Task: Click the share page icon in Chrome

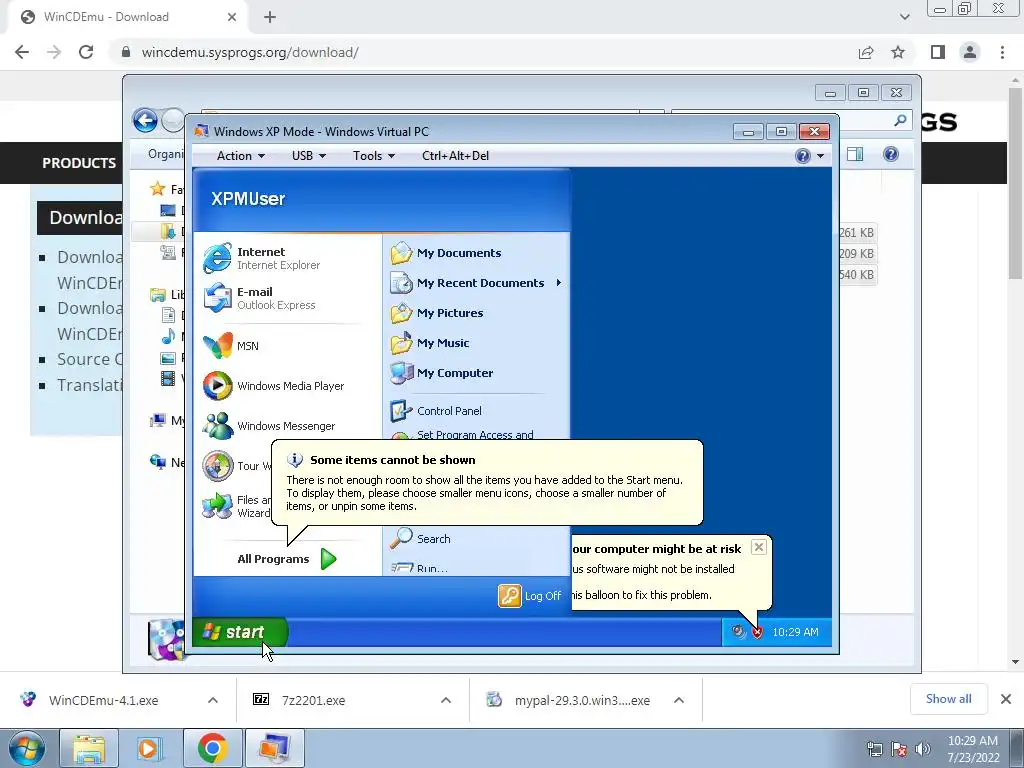Action: (x=866, y=52)
